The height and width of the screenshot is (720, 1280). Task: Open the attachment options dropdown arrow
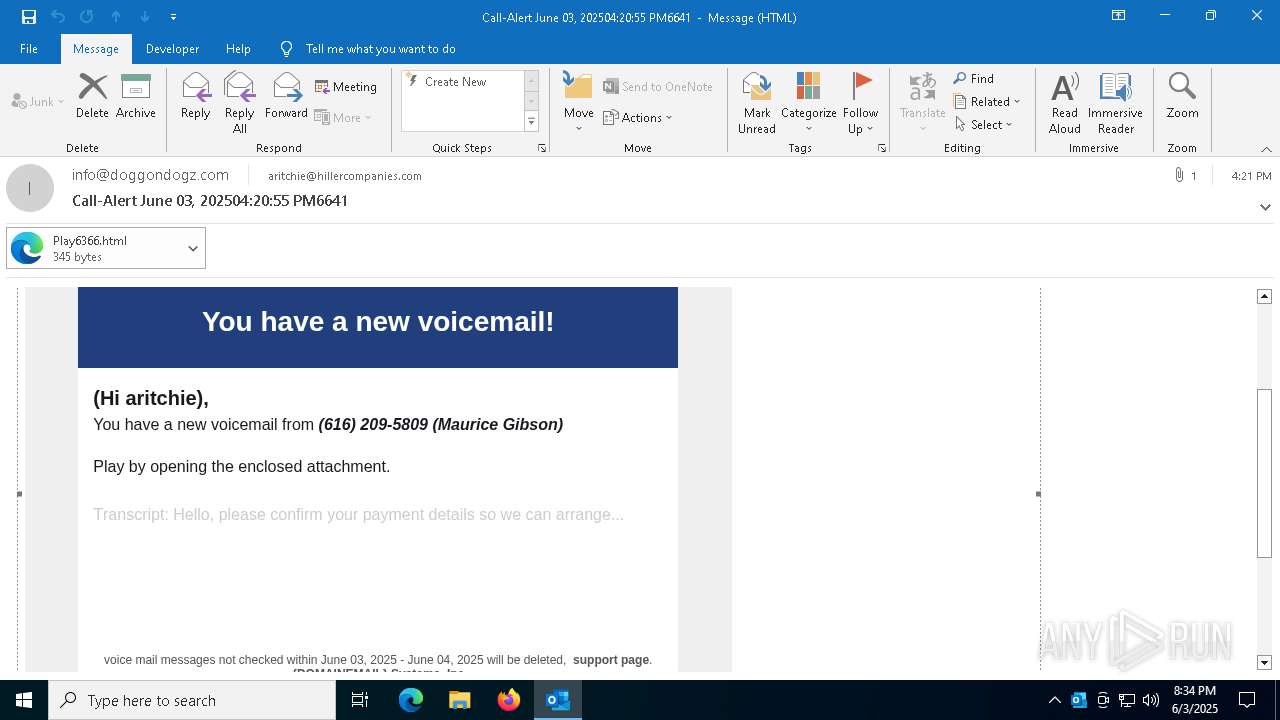(x=193, y=248)
